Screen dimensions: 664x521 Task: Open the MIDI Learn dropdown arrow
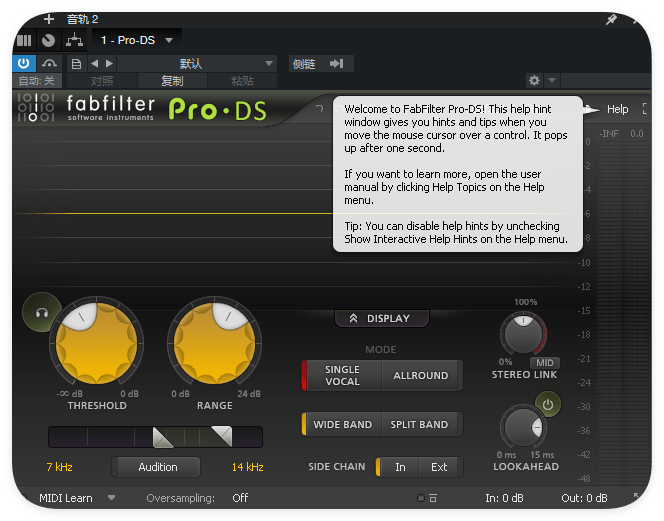pos(111,498)
